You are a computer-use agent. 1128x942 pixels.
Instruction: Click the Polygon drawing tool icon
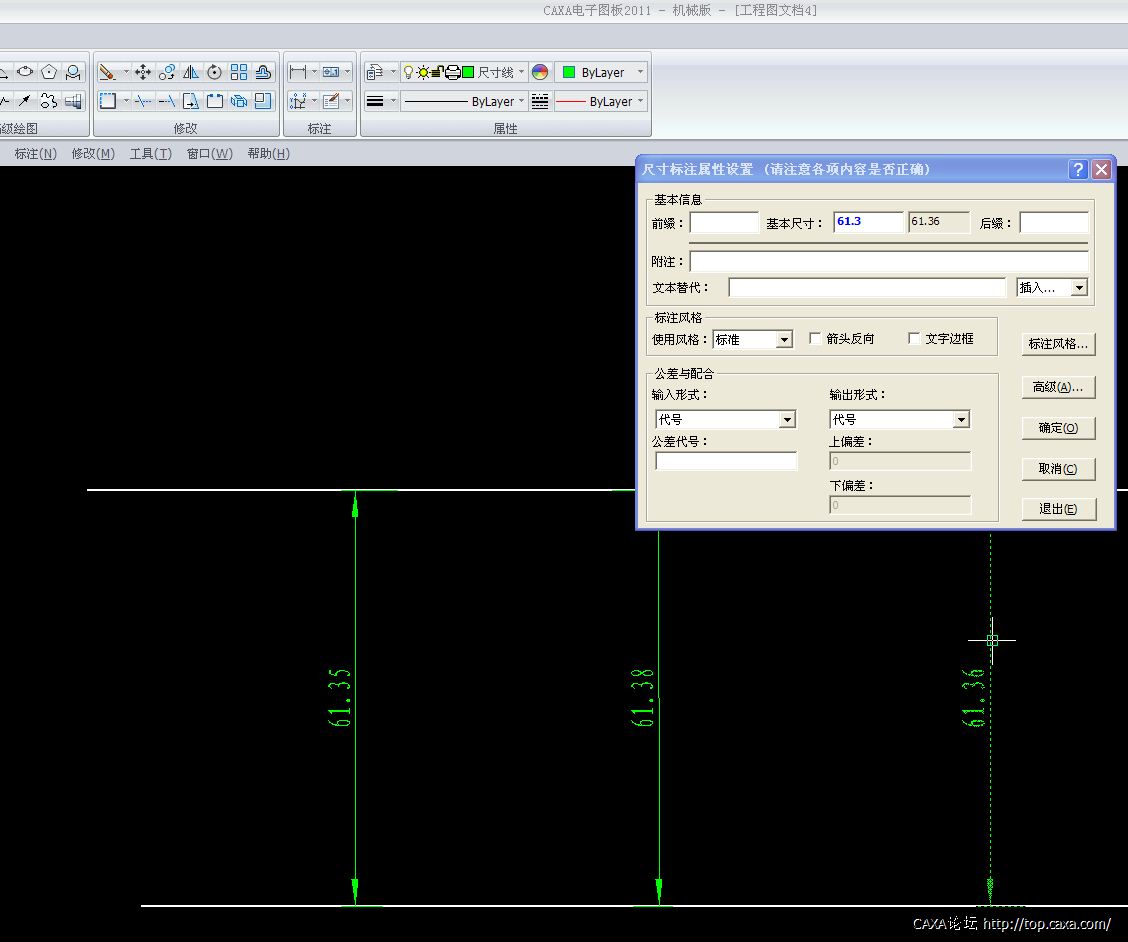pos(49,72)
